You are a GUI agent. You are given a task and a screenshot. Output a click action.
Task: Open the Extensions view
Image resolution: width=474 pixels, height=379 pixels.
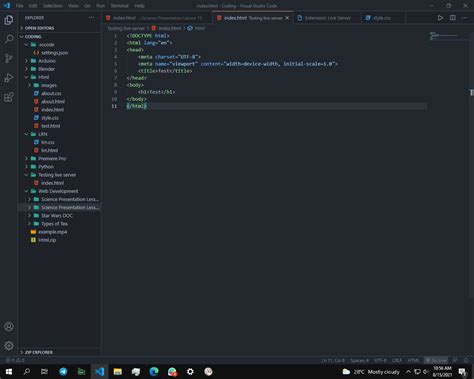coord(9,97)
